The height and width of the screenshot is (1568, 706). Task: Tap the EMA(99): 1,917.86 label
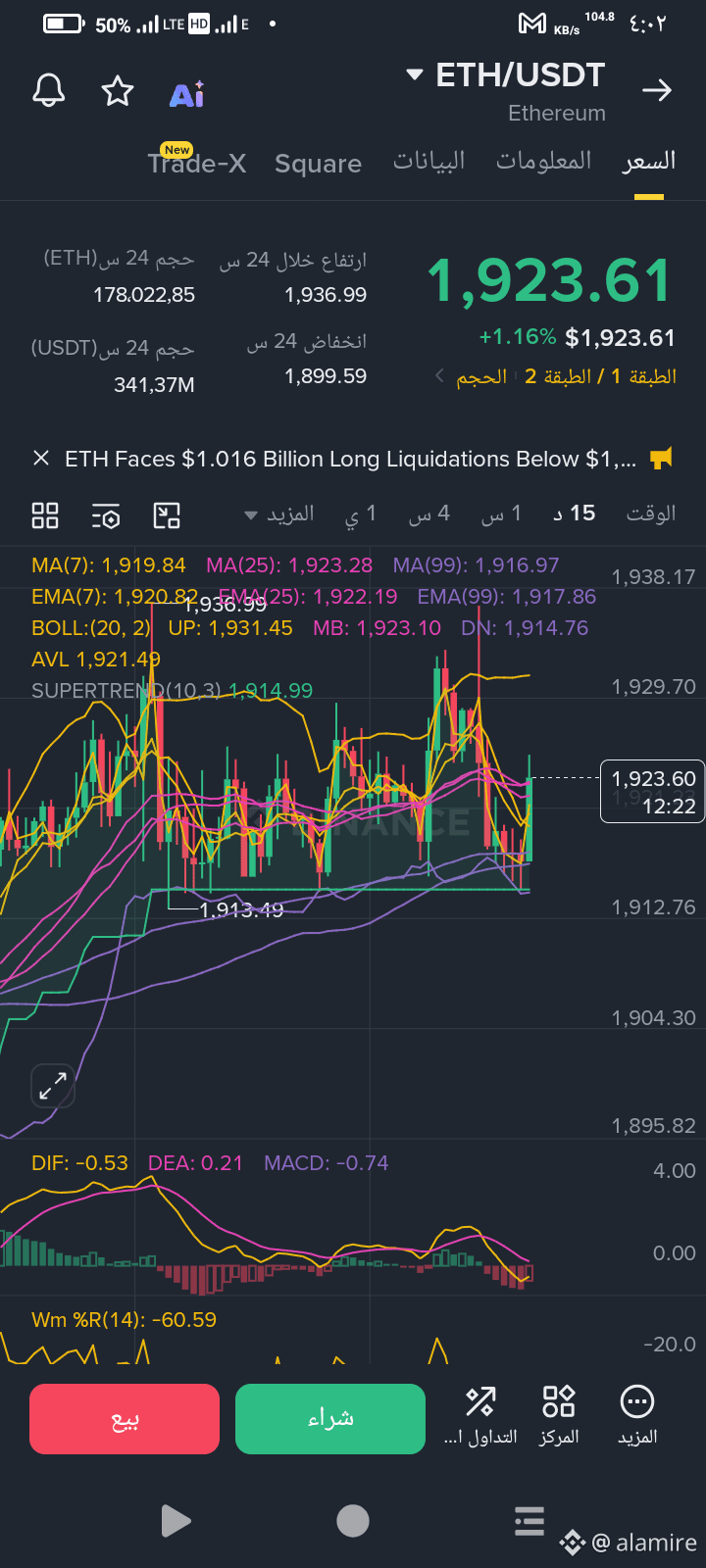point(507,597)
